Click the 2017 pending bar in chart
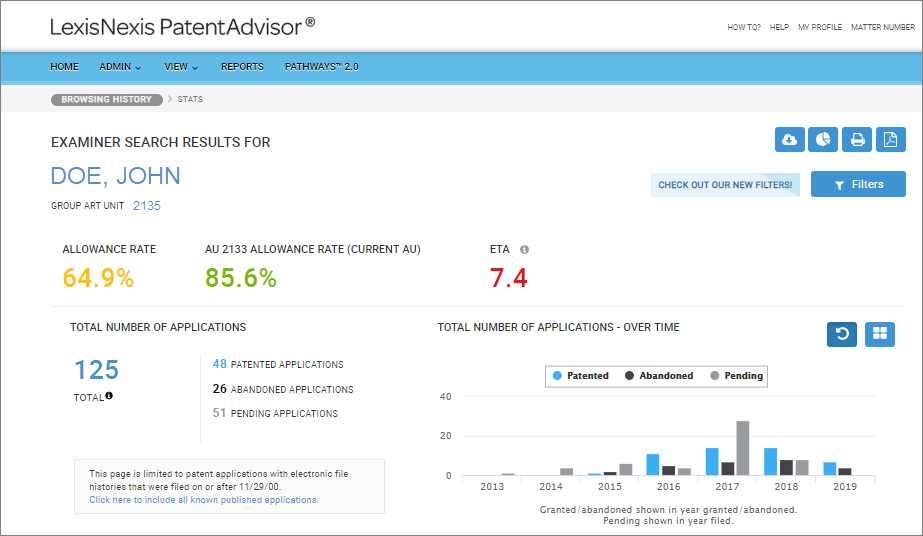Screen dimensions: 923x536 coord(742,448)
